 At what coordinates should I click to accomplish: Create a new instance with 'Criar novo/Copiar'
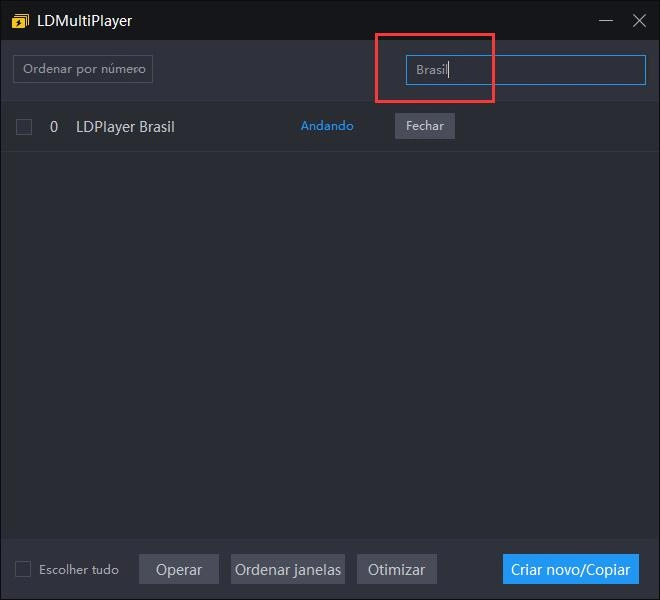[x=571, y=569]
